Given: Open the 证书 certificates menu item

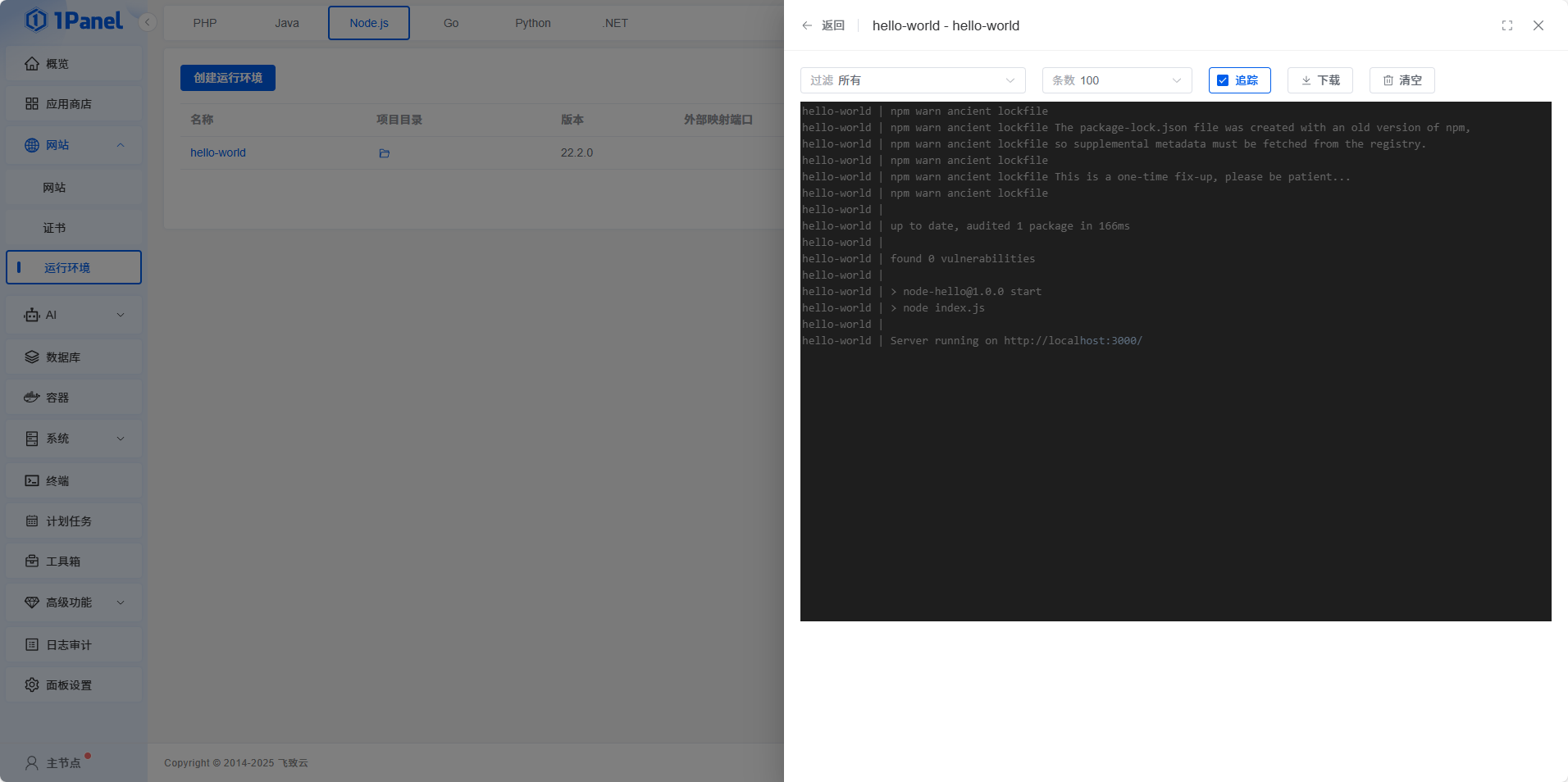Looking at the screenshot, I should click(x=74, y=228).
